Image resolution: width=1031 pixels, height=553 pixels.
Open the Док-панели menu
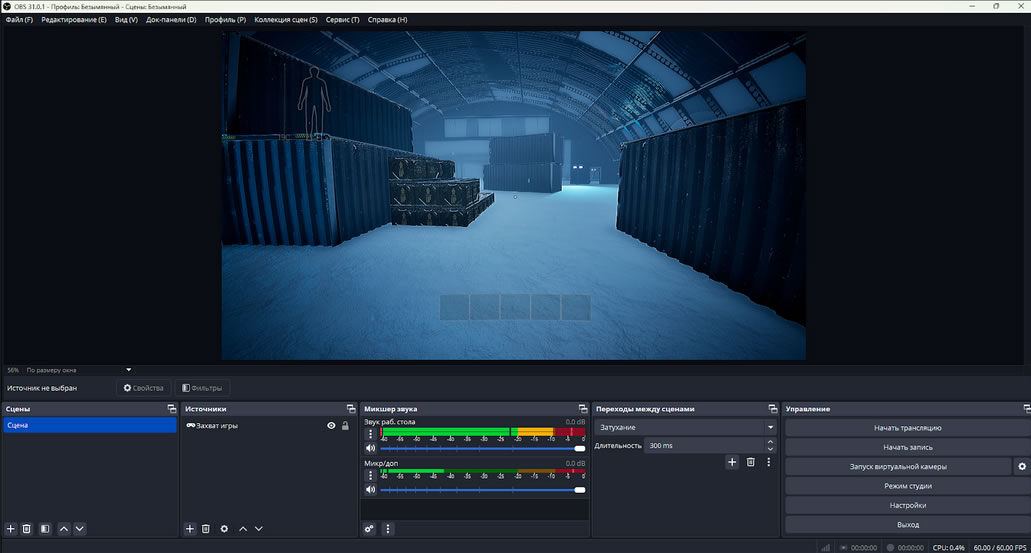click(x=171, y=20)
